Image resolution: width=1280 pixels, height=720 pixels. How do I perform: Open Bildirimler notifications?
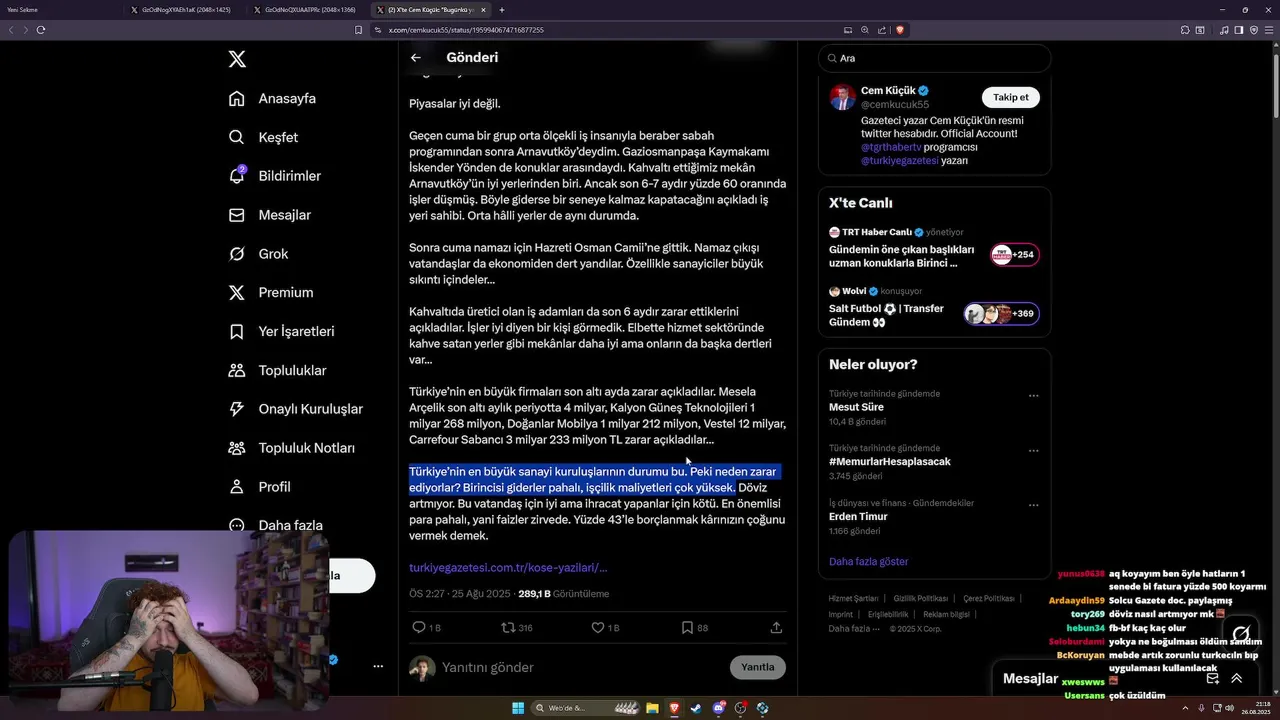pyautogui.click(x=275, y=176)
